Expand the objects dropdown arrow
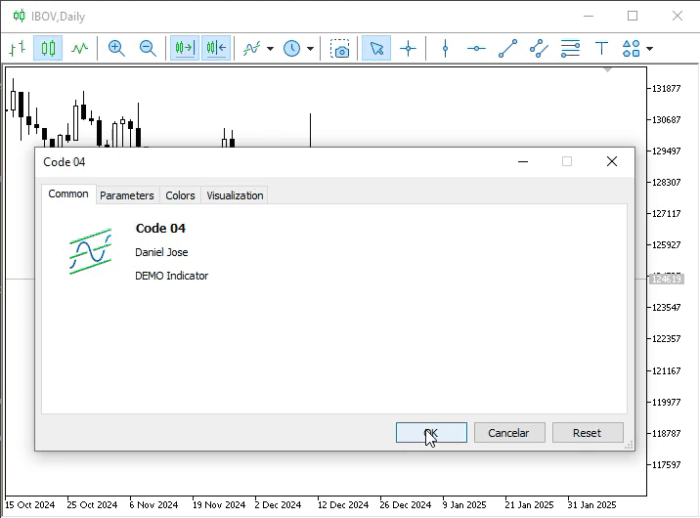This screenshot has height=518, width=700. point(650,48)
